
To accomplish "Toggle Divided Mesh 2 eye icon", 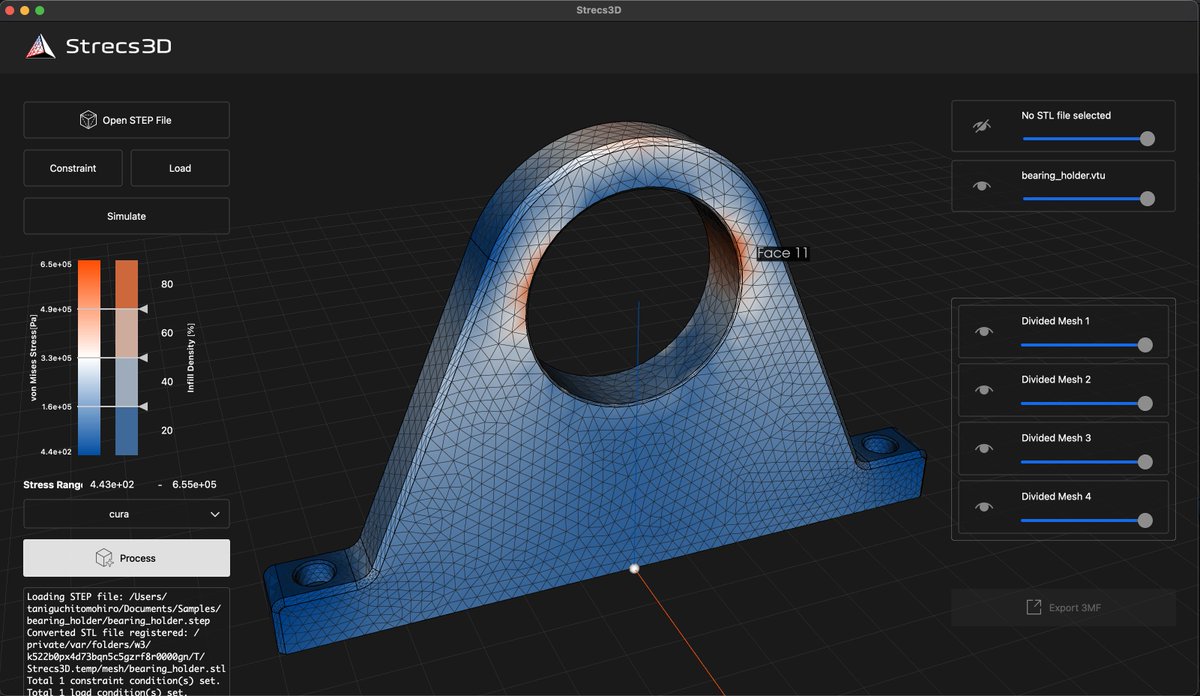I will (x=984, y=391).
